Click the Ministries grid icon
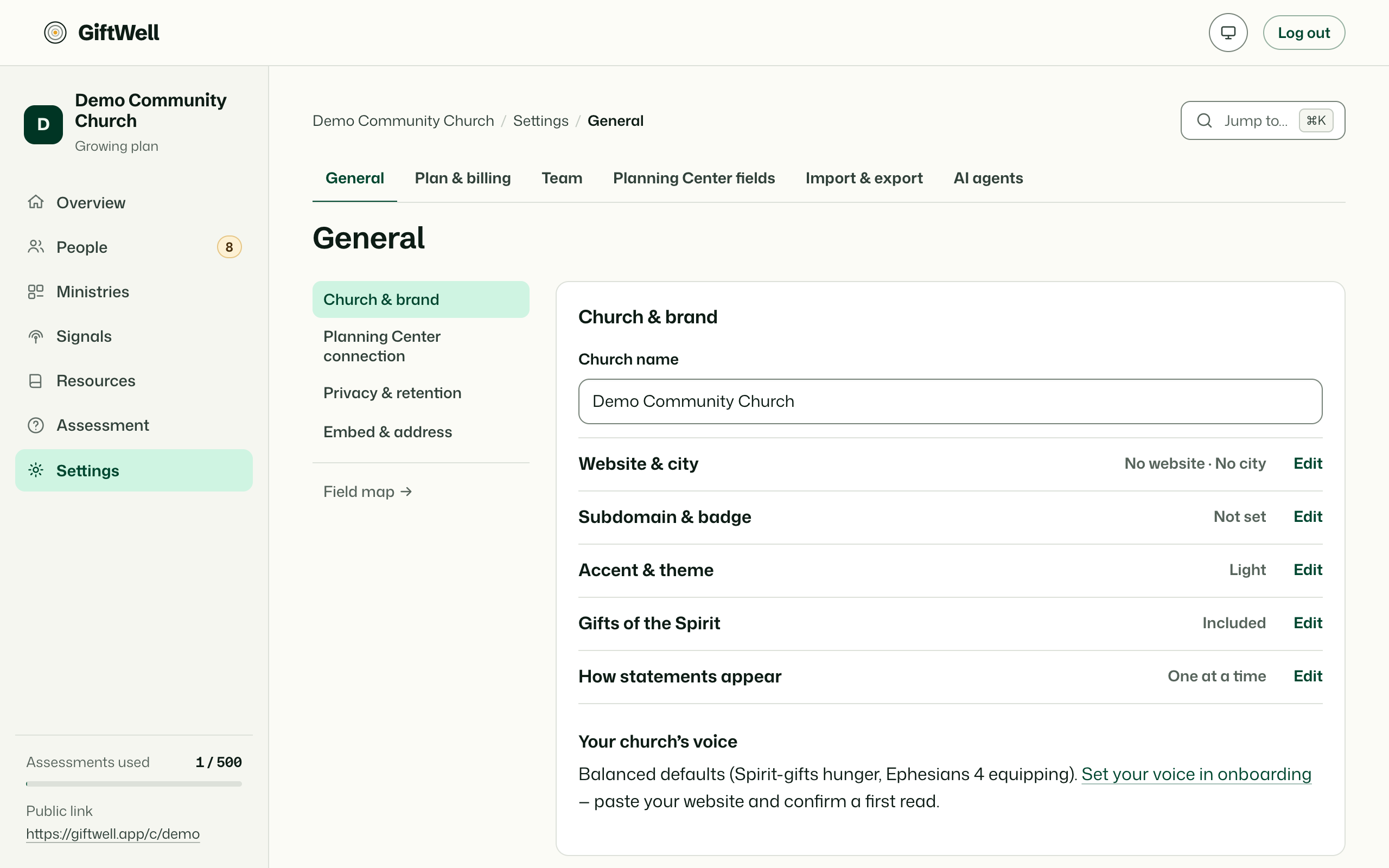The image size is (1389, 868). 36,292
